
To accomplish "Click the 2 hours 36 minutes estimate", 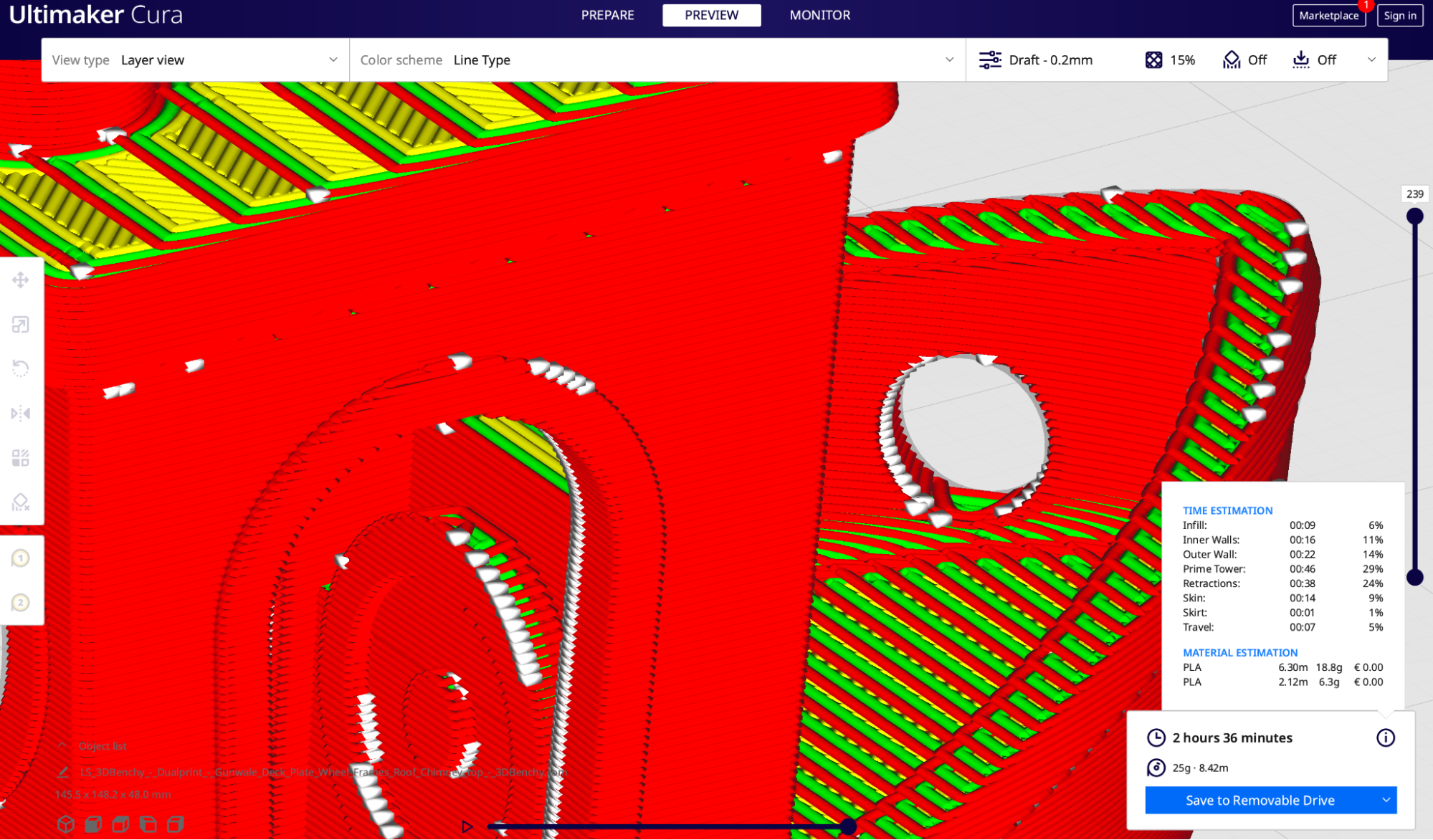I will pos(1232,738).
